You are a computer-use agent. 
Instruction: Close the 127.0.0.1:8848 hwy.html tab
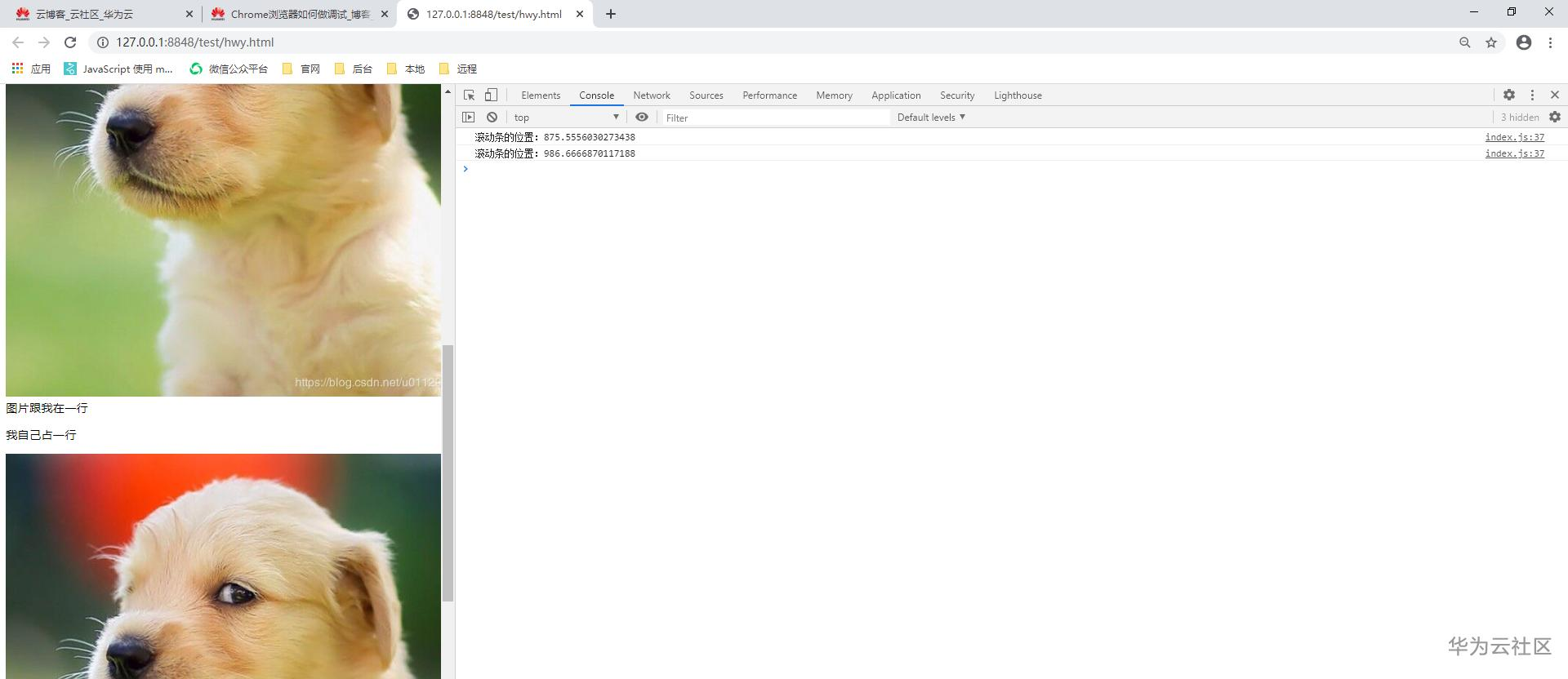point(580,14)
